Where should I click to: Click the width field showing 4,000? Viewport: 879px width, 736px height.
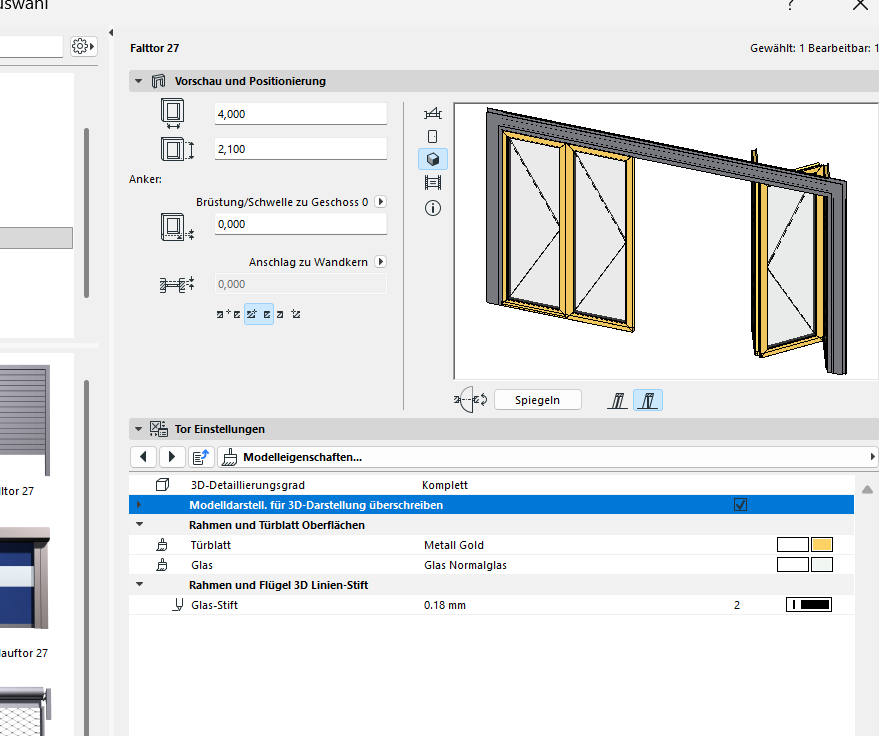point(300,114)
